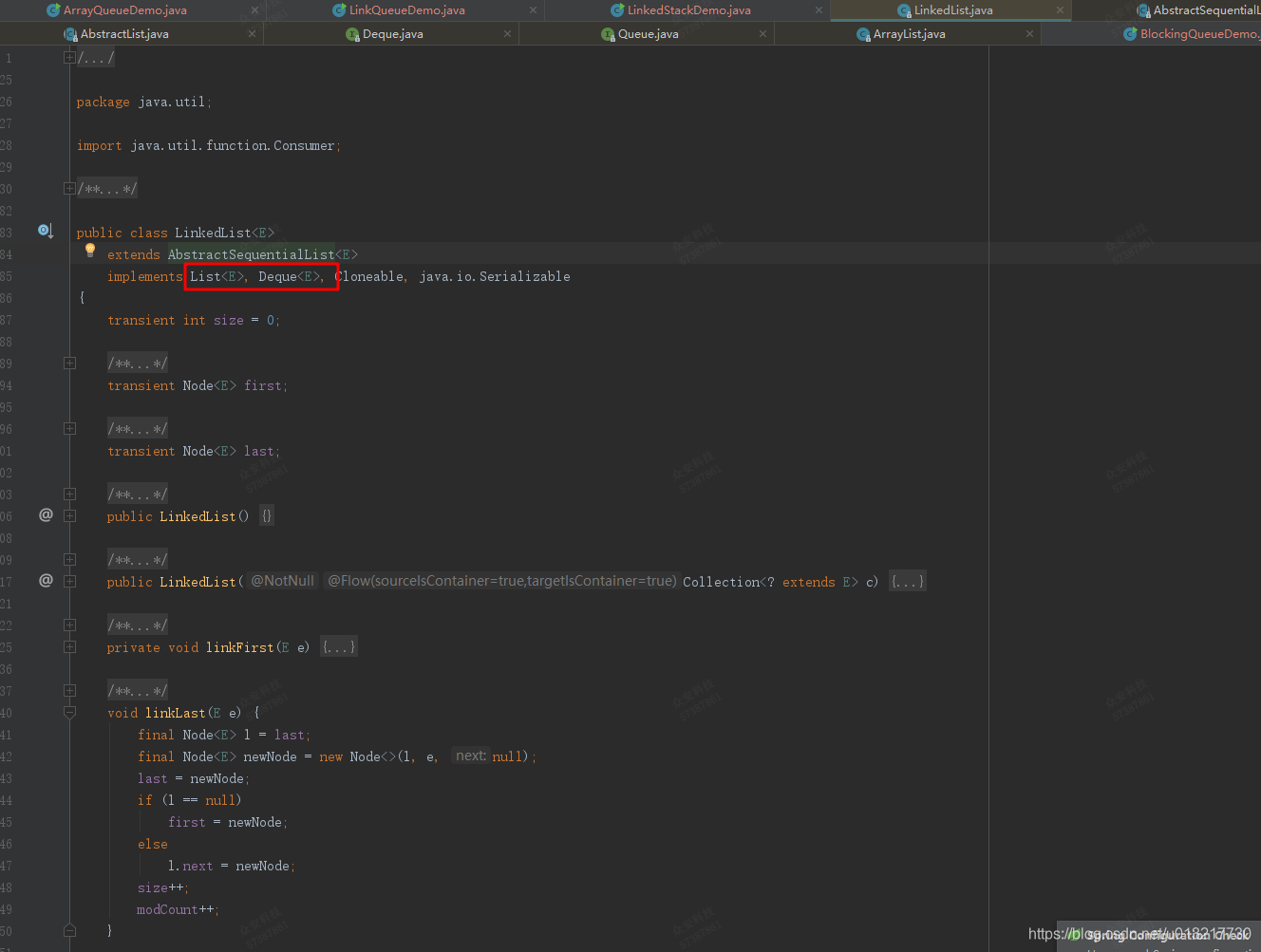Click the Cloneable interface reference

coord(369,276)
